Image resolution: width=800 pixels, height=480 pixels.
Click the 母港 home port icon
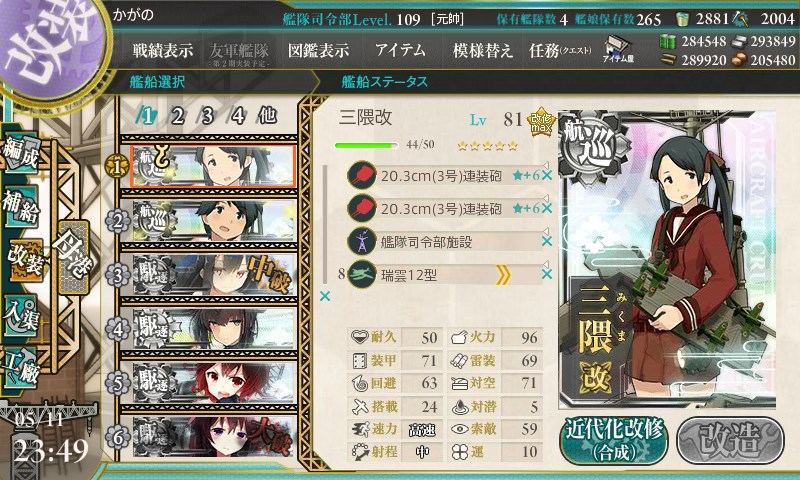(73, 257)
